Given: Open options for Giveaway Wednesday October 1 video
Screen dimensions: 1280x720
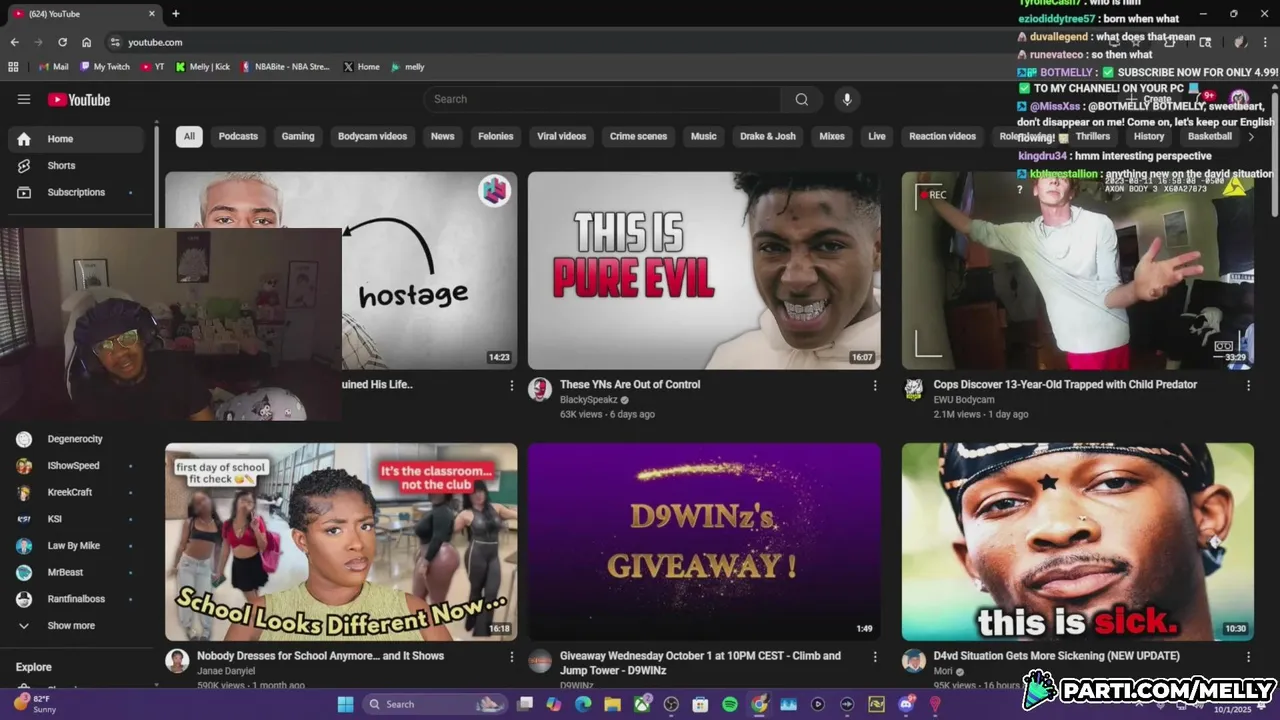Looking at the screenshot, I should point(875,657).
